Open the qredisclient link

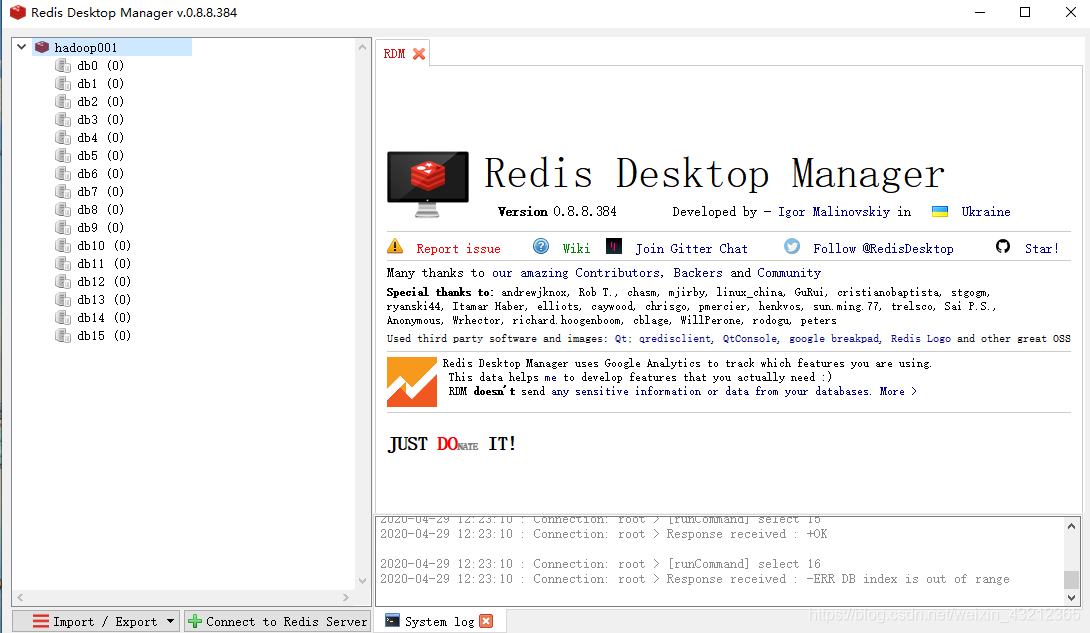click(676, 338)
